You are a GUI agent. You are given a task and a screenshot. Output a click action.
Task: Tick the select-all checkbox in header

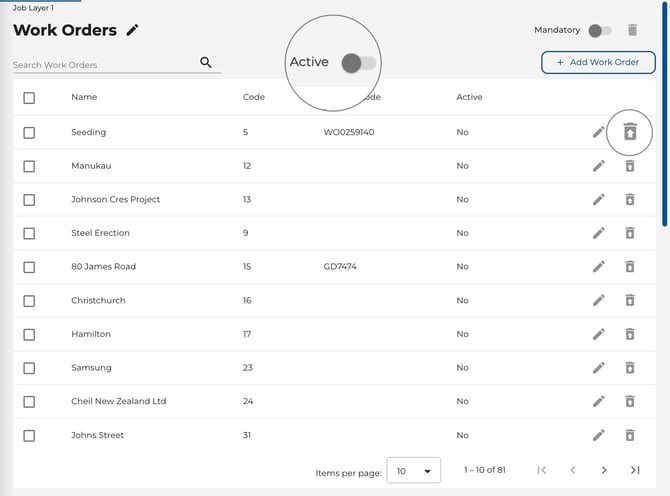29,98
